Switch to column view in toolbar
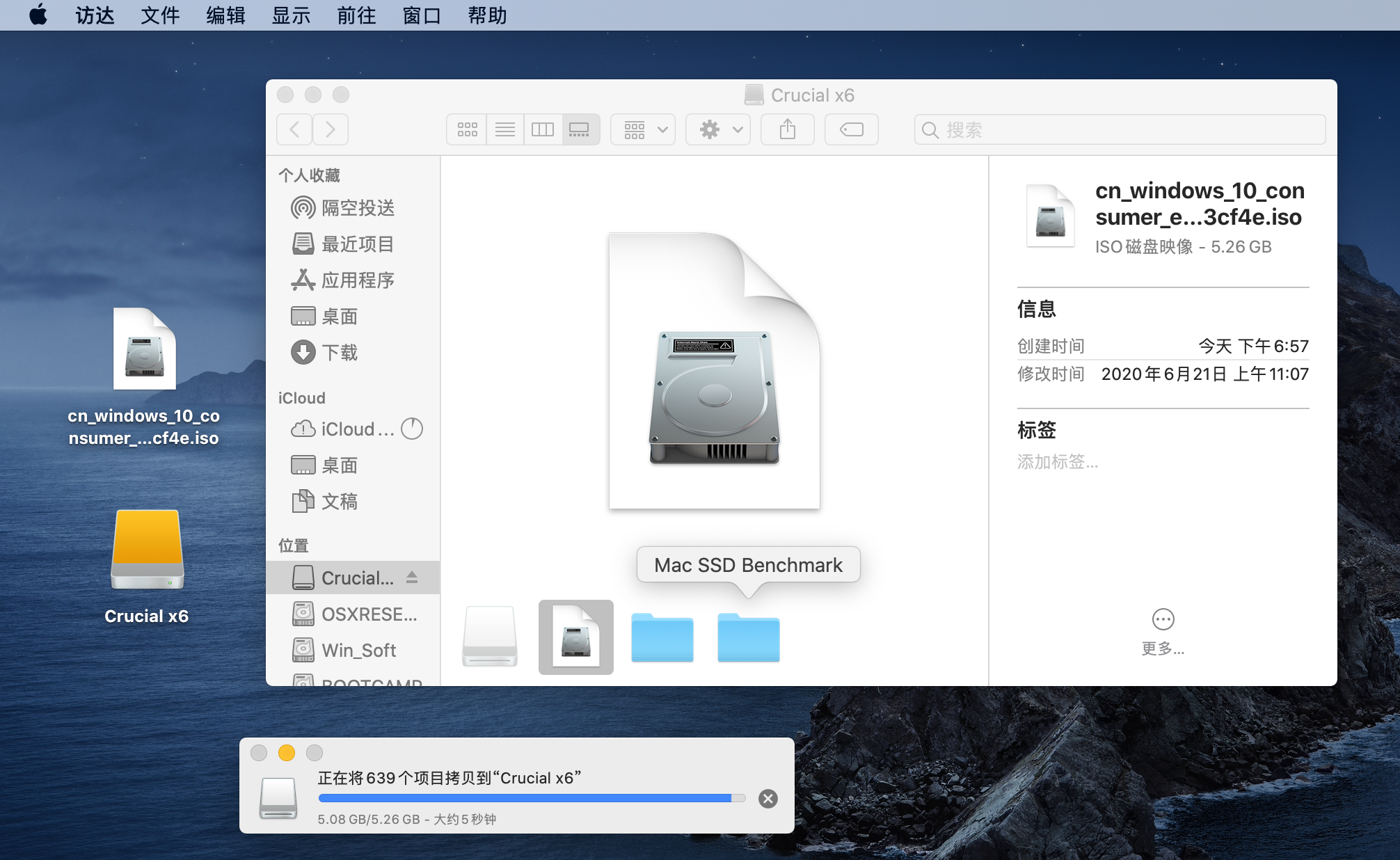The width and height of the screenshot is (1400, 860). tap(542, 129)
